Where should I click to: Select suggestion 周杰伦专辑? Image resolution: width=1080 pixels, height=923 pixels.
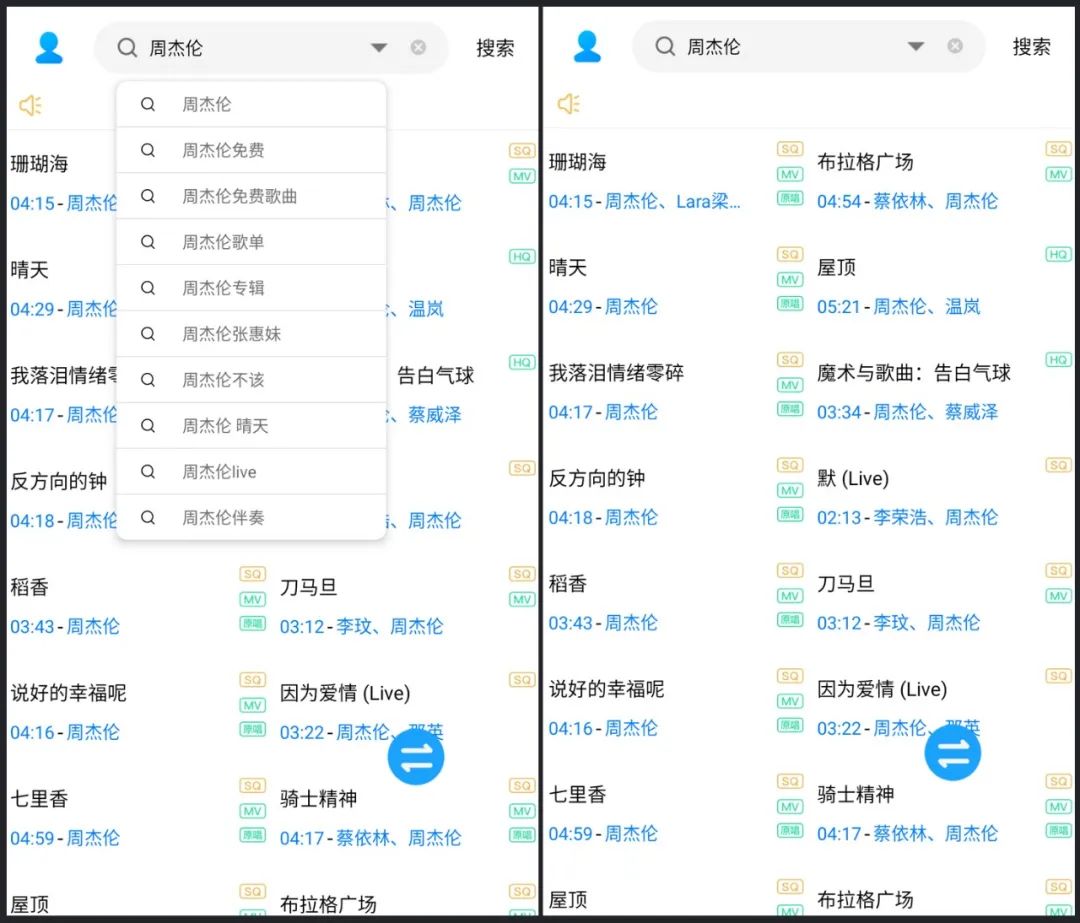click(x=251, y=288)
